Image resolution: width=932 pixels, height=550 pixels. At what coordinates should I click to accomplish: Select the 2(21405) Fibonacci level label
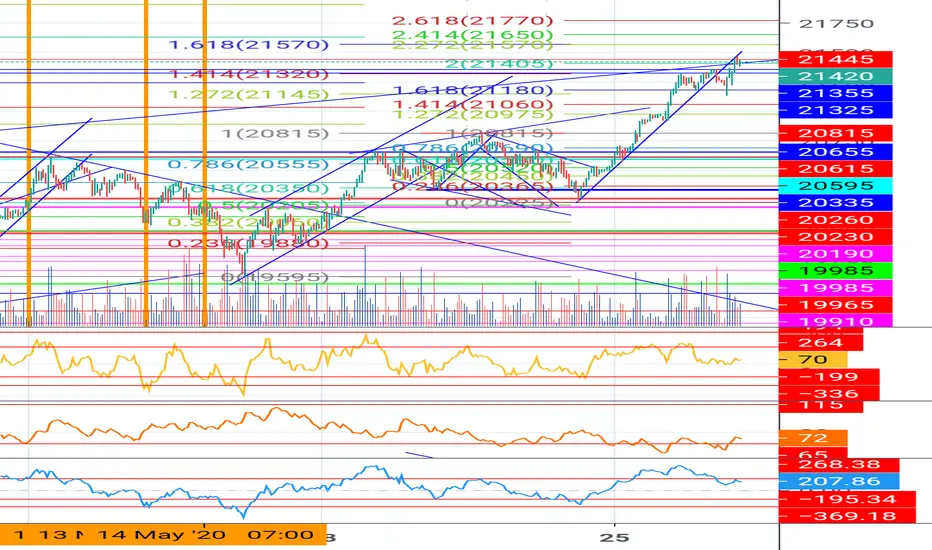[499, 63]
